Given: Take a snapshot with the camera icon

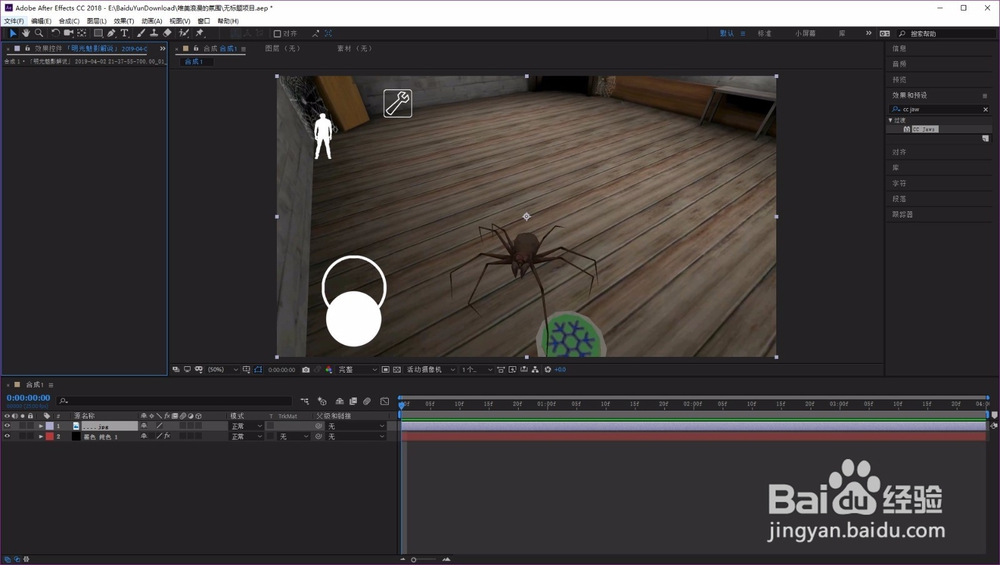Looking at the screenshot, I should pyautogui.click(x=306, y=369).
